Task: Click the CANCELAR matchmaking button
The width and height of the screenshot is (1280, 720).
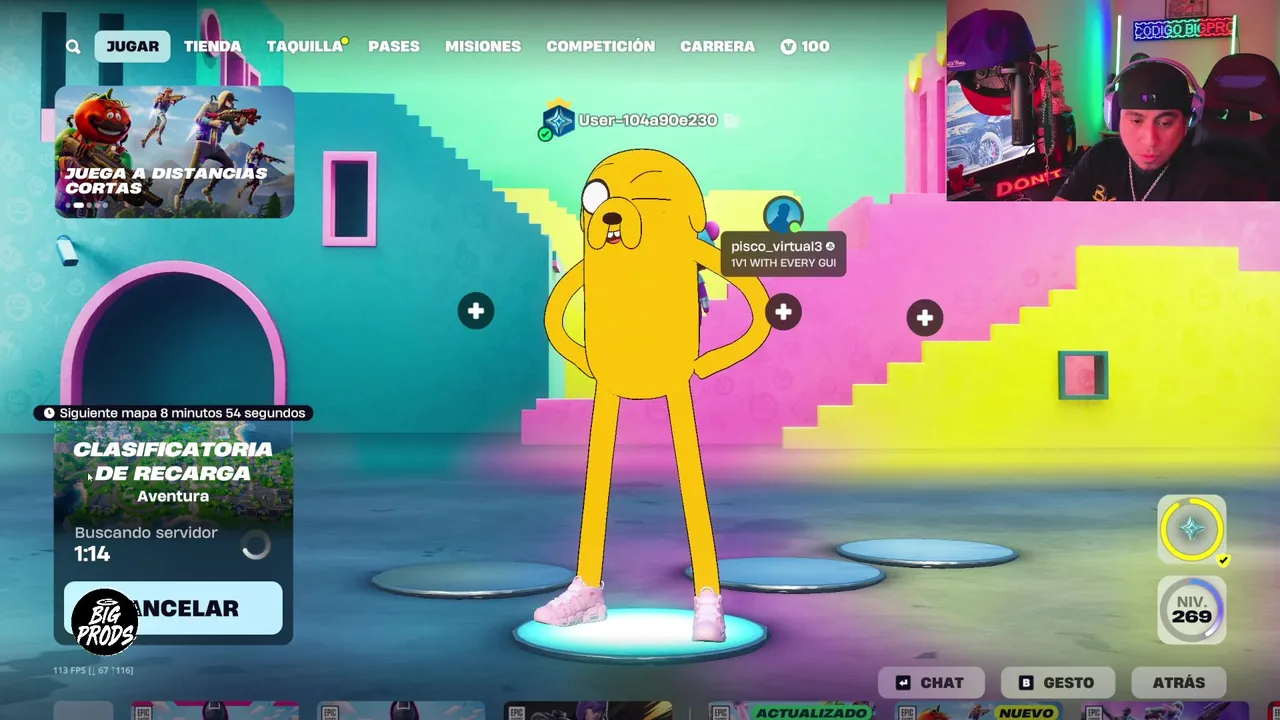Action: (173, 608)
